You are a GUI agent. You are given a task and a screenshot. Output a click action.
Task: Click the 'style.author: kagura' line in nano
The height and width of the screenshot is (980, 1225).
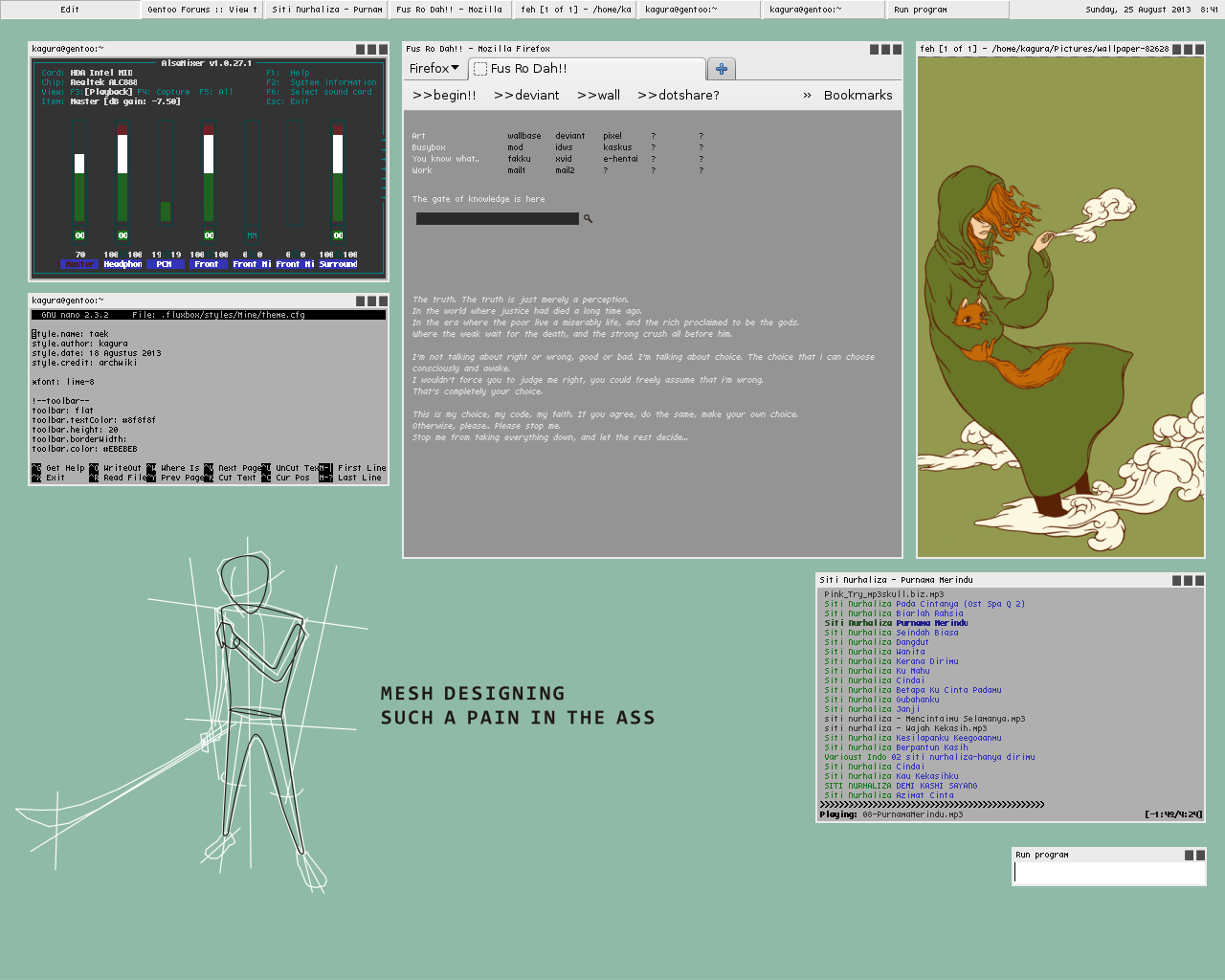(x=79, y=344)
